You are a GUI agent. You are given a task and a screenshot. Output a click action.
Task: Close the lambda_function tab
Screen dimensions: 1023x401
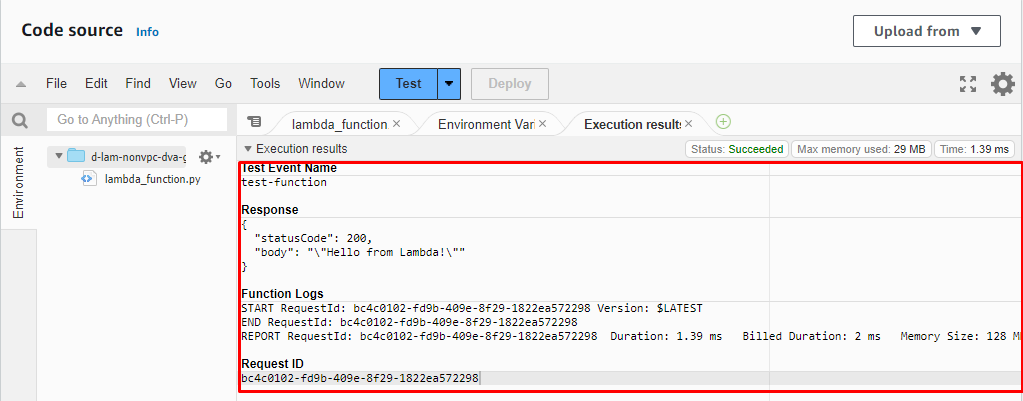tap(396, 124)
